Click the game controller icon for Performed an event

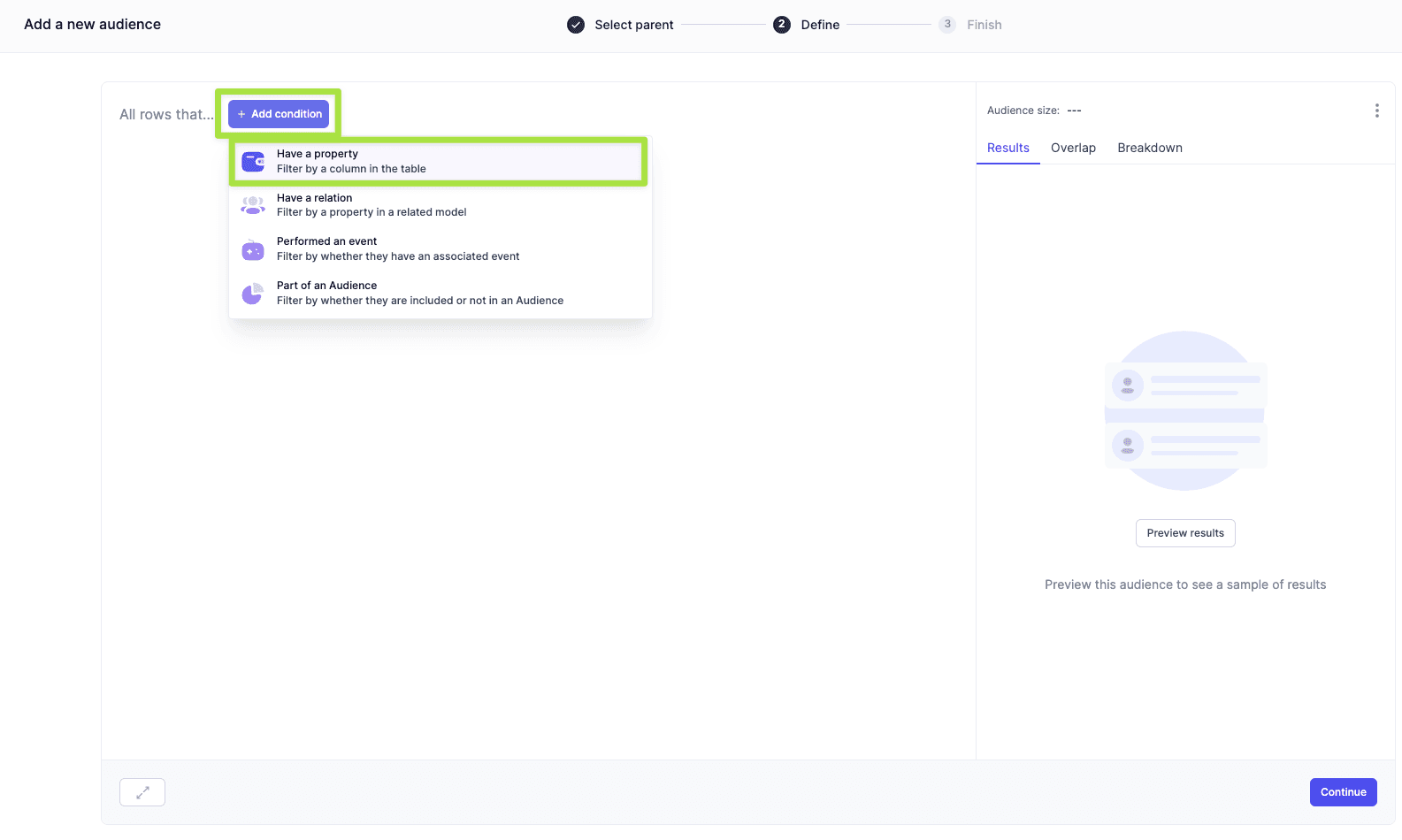[x=253, y=249]
